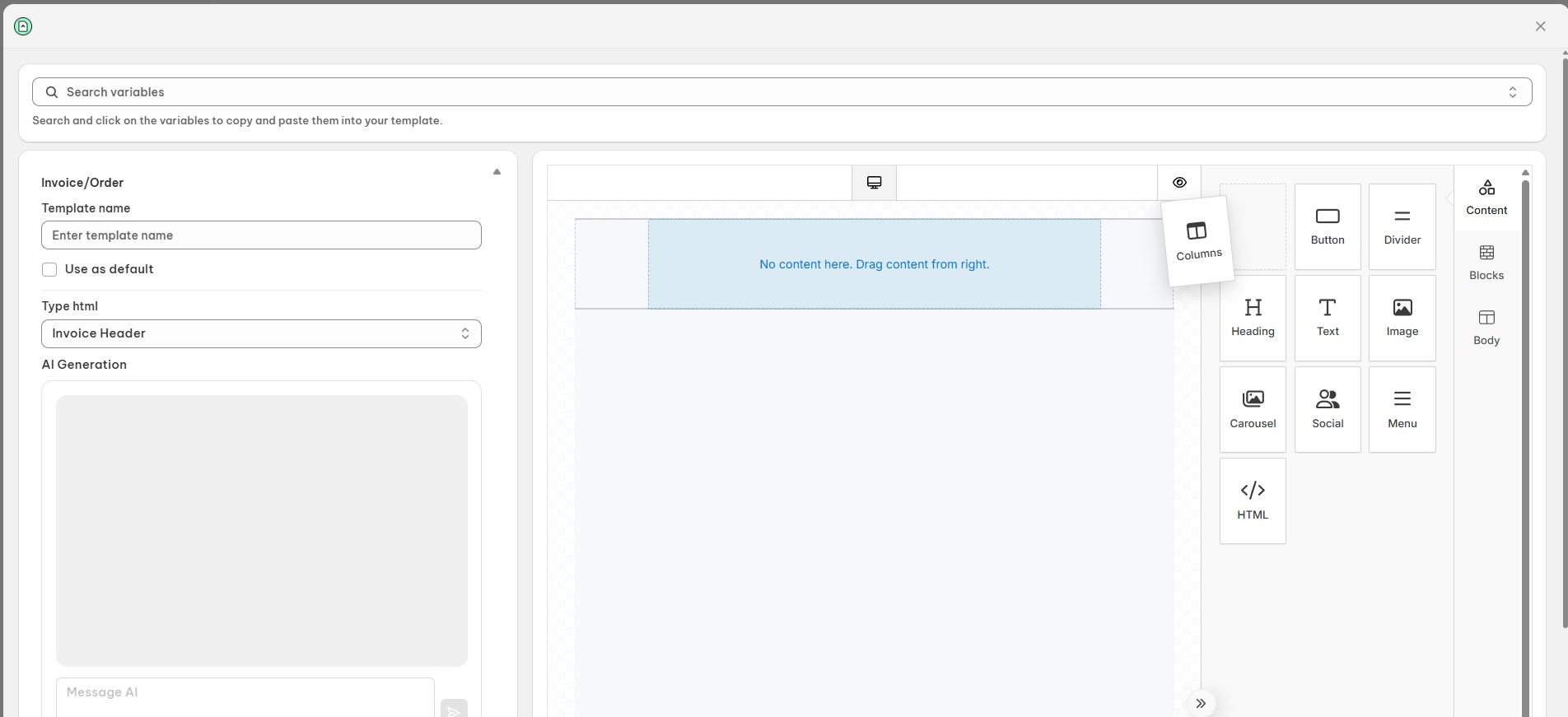This screenshot has width=1568, height=717.
Task: Choose the Social content tile
Action: click(1328, 409)
